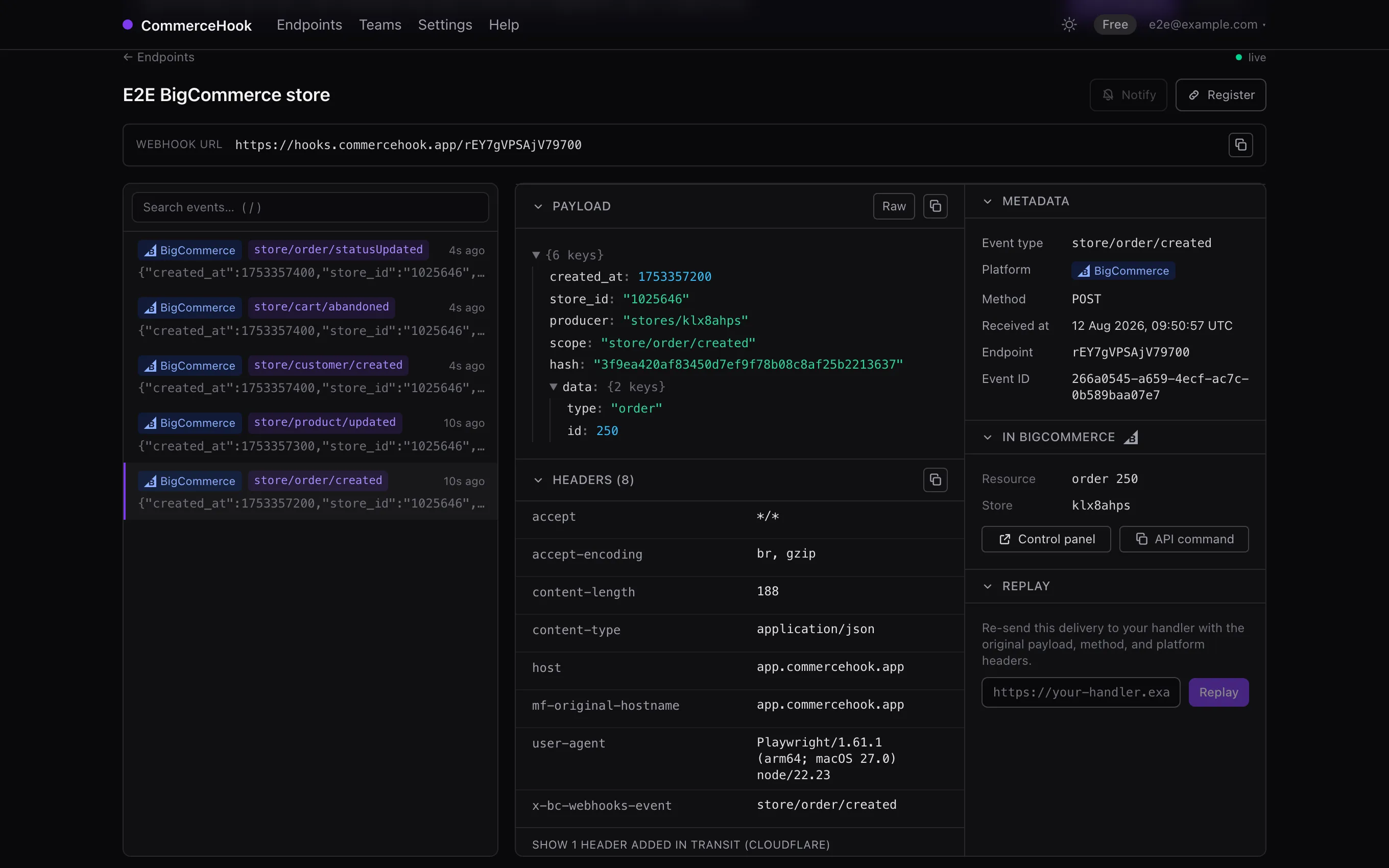Toggle the light/dark theme sun icon
This screenshot has height=868, width=1389.
tap(1069, 25)
